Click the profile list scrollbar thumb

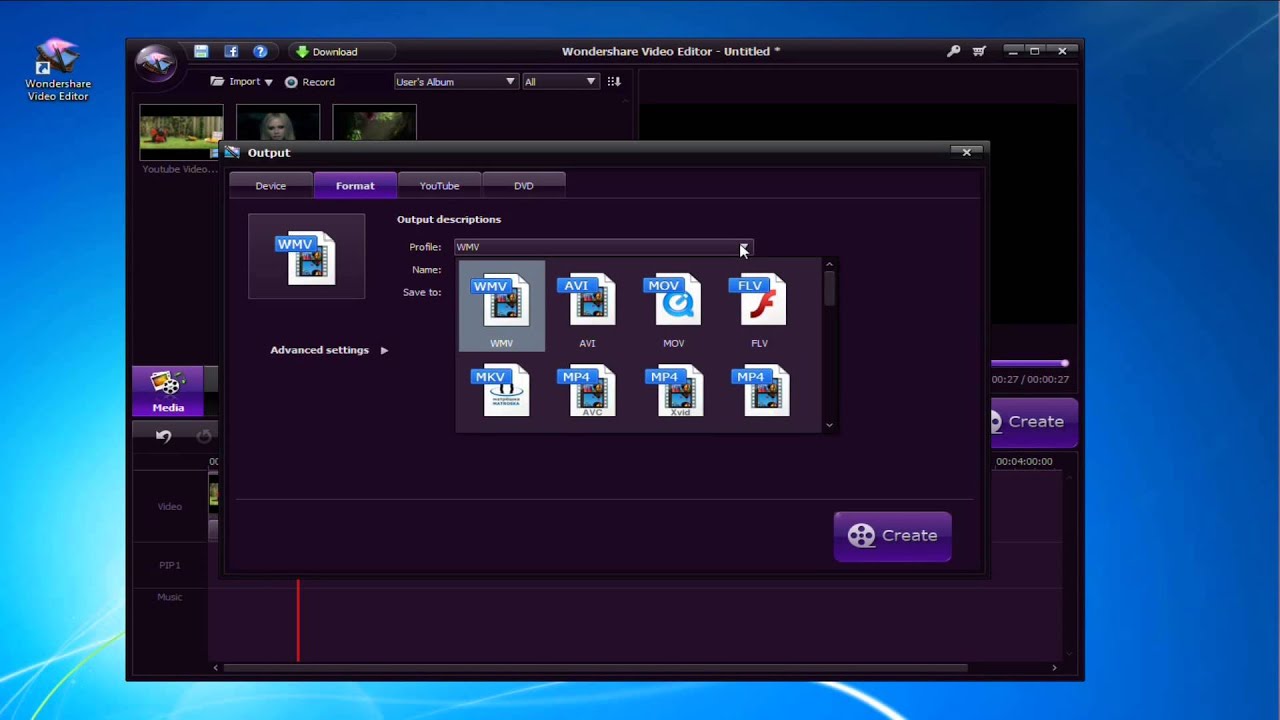[829, 289]
